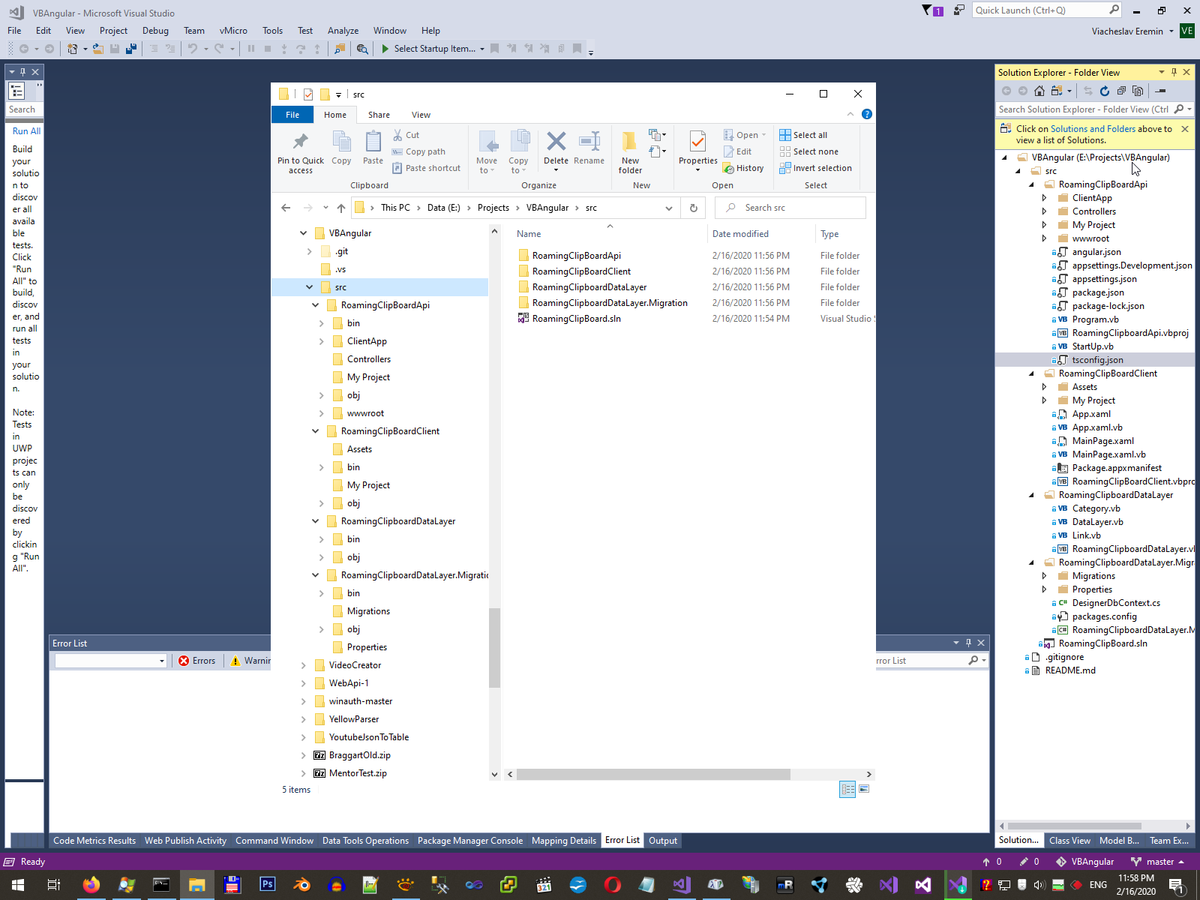Switch to Large icons view in Explorer

click(x=864, y=789)
